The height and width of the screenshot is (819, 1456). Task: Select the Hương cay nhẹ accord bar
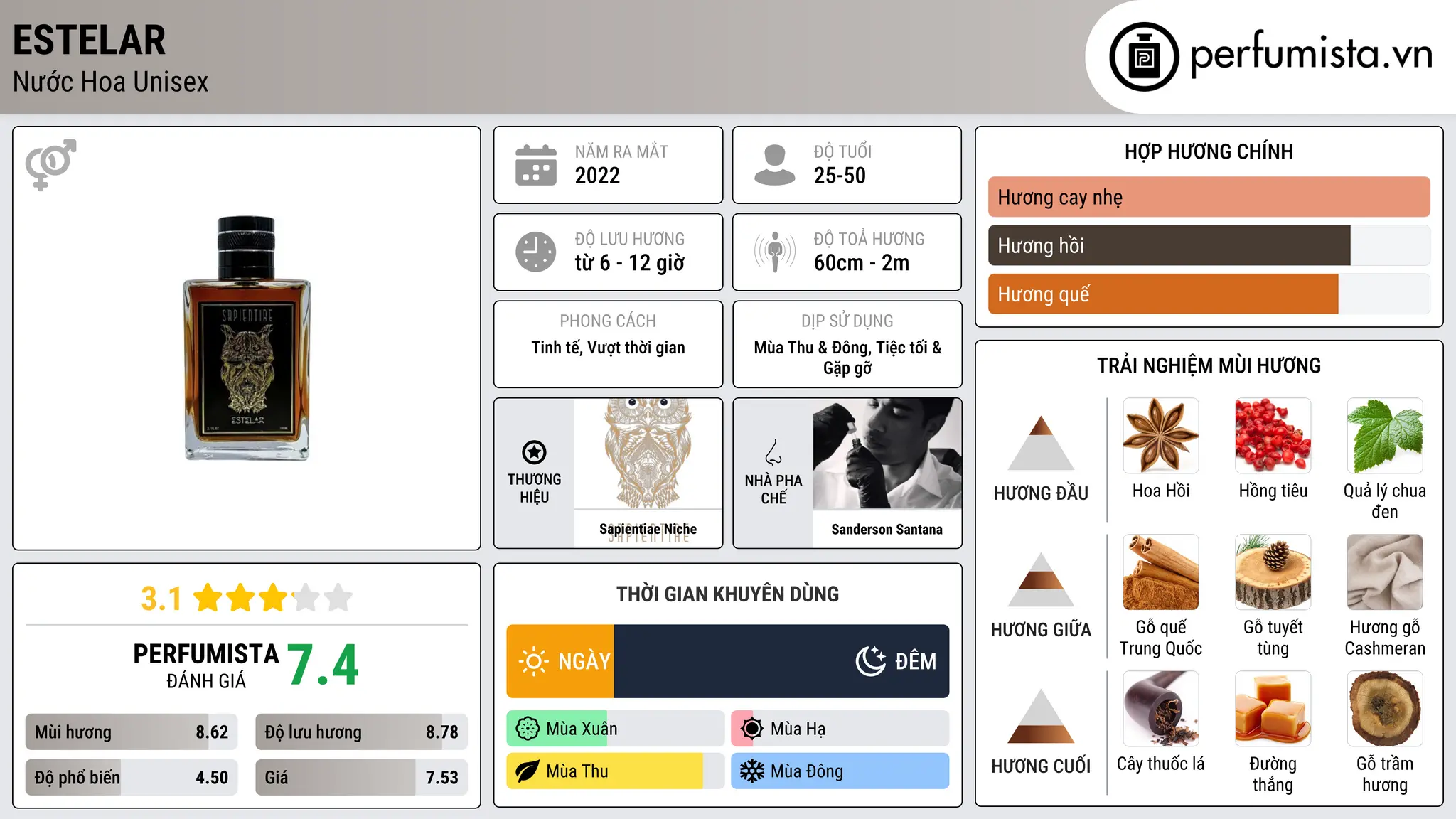[1209, 197]
